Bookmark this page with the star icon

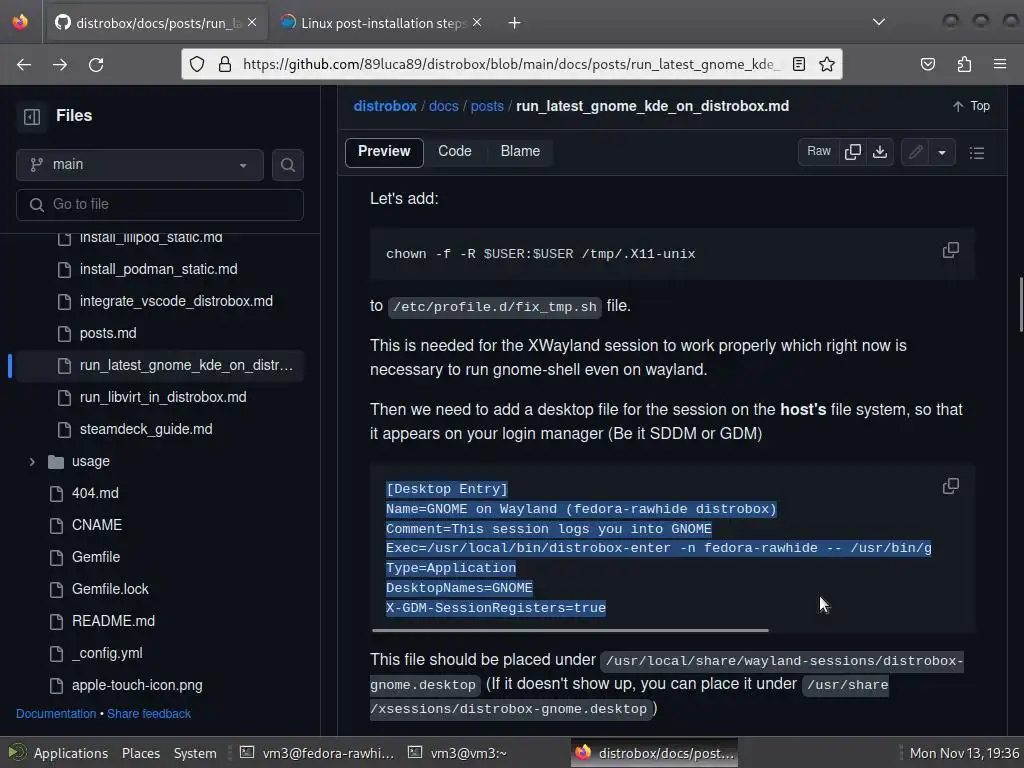[x=827, y=64]
